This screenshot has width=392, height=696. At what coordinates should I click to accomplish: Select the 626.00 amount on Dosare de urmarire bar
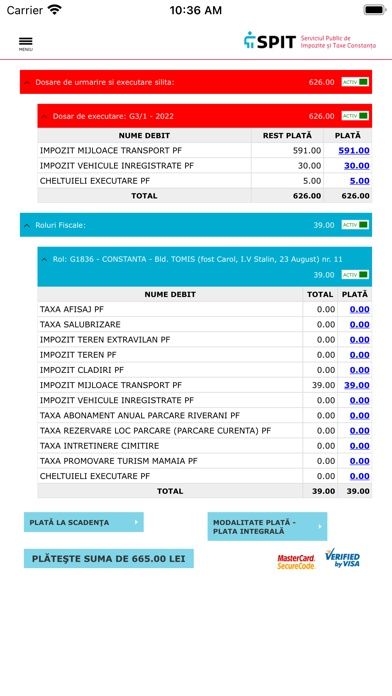(x=321, y=82)
